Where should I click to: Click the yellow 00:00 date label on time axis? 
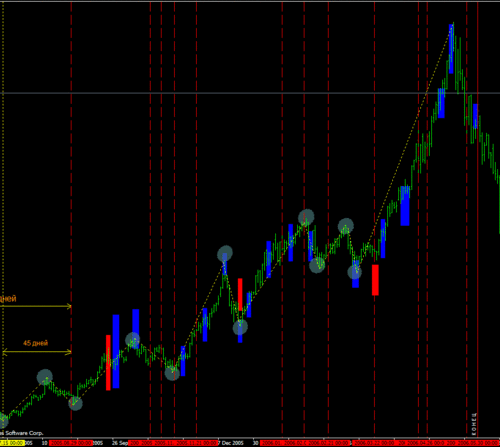click(x=12, y=443)
